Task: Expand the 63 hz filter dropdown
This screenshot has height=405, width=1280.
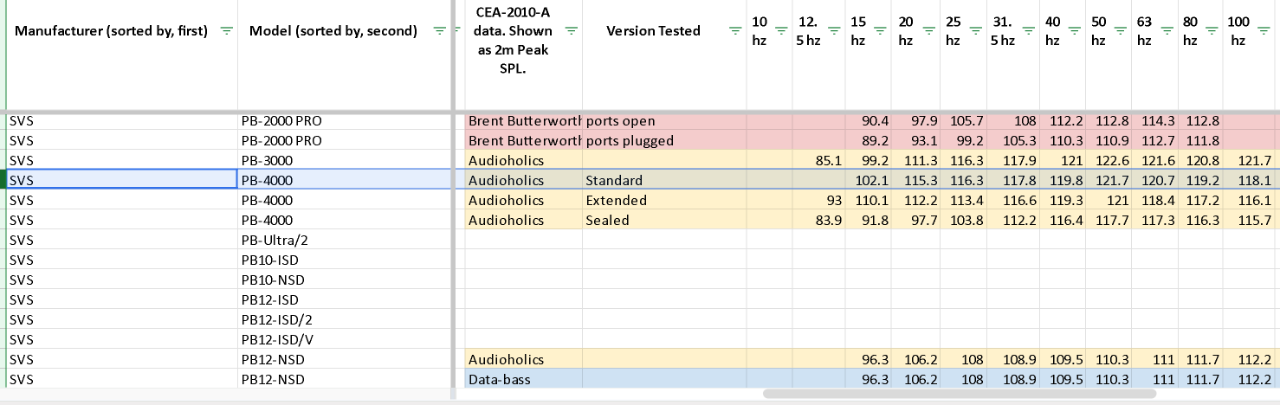Action: point(1166,31)
